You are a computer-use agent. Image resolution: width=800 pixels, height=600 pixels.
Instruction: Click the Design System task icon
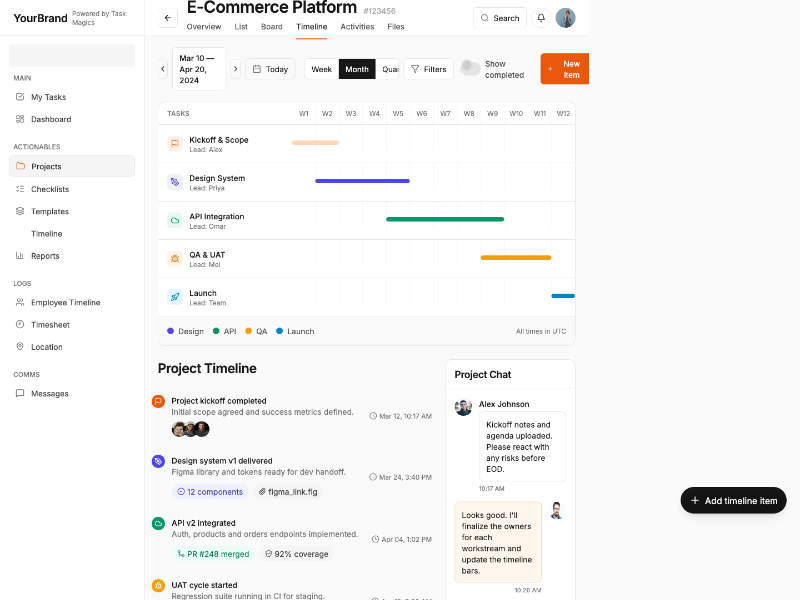[175, 182]
